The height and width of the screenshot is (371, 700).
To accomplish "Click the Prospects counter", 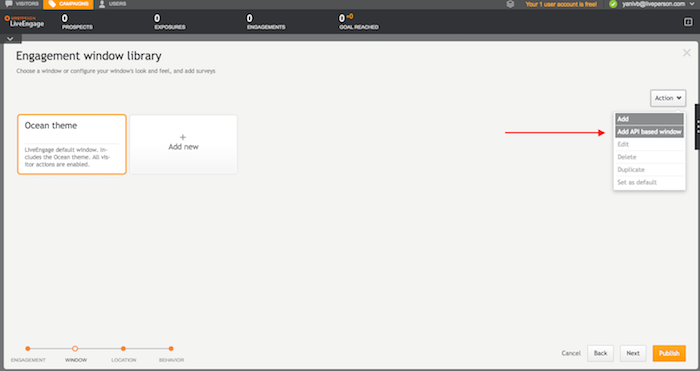I will point(77,22).
